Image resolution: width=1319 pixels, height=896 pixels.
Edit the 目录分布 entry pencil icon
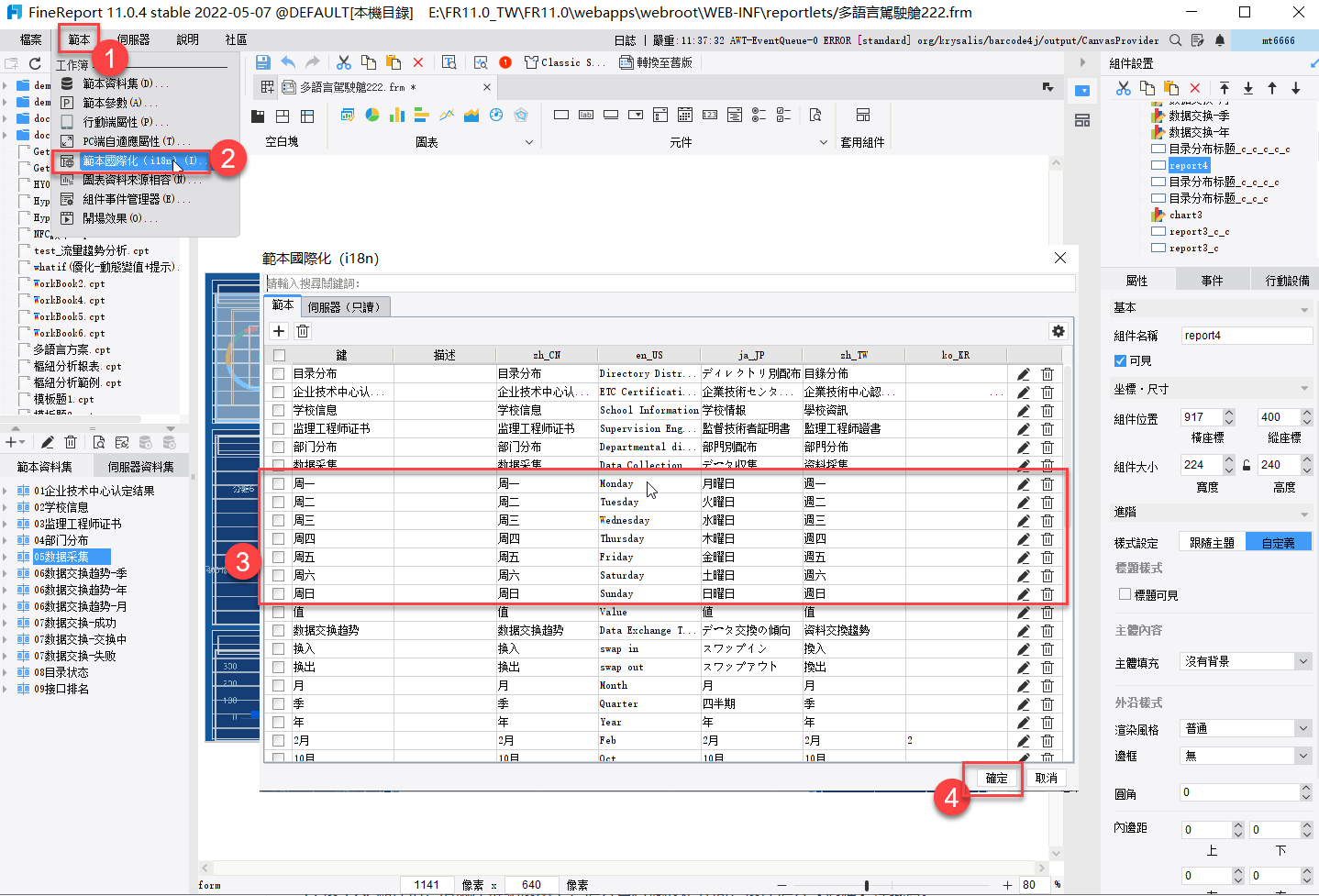(1024, 374)
